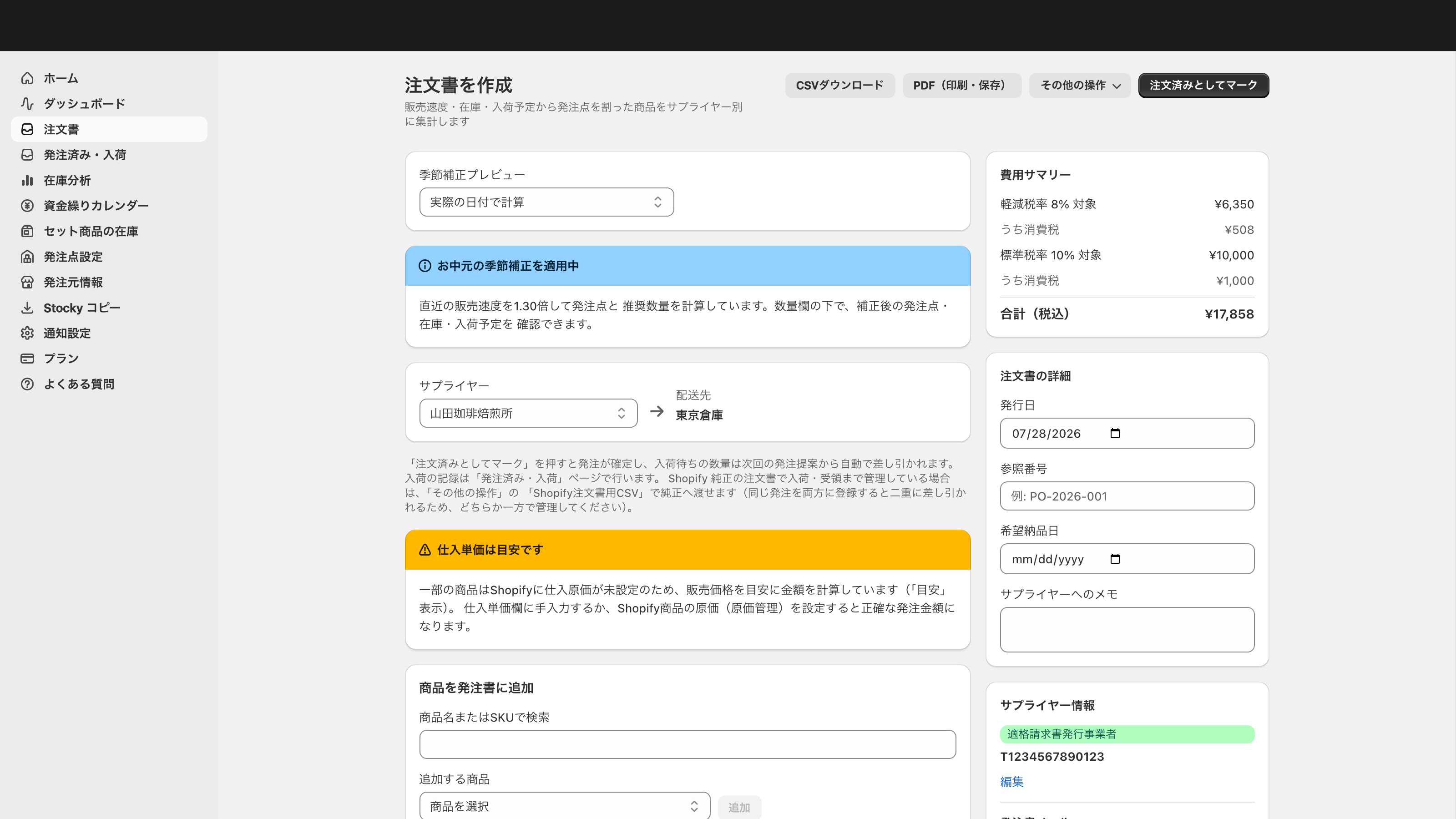The image size is (1456, 819).
Task: Click the home icon beside ホーム
Action: [27, 79]
